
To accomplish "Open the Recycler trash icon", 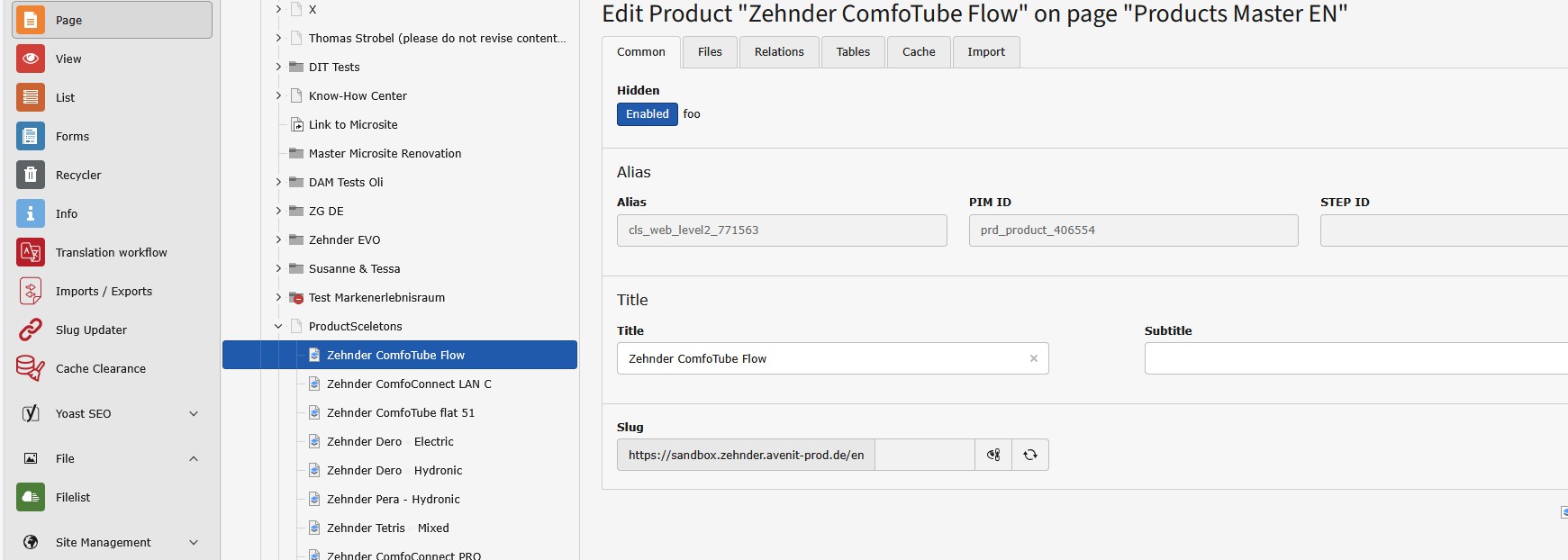I will [x=31, y=175].
